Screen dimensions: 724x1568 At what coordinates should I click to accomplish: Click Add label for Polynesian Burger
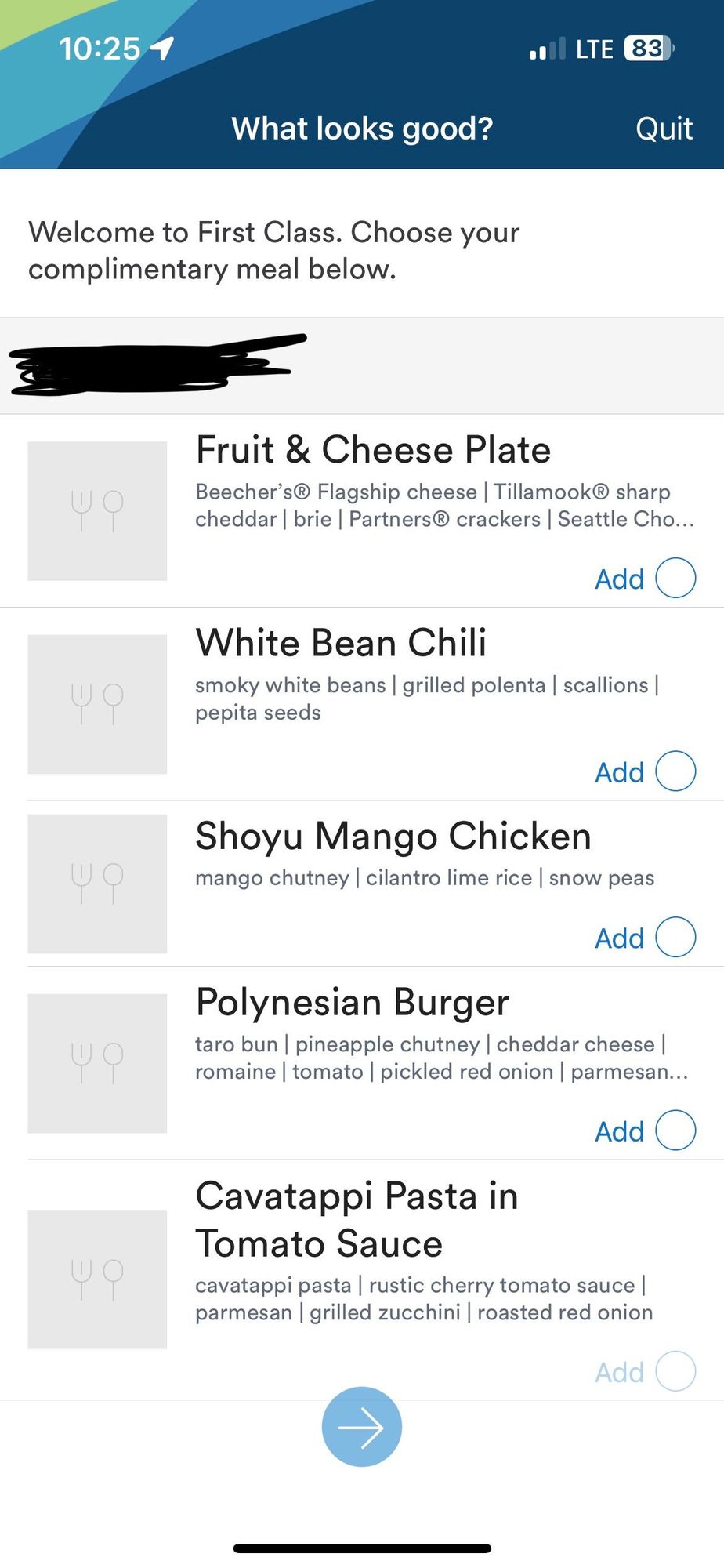pos(619,1131)
